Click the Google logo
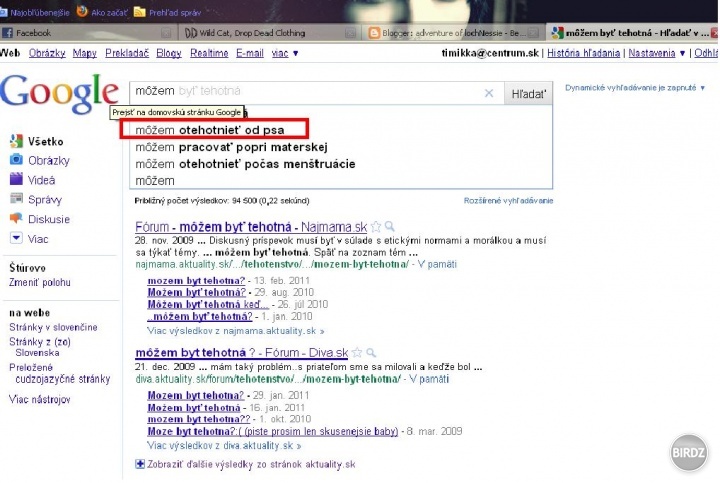Viewport: 720px width, 483px height. click(59, 93)
